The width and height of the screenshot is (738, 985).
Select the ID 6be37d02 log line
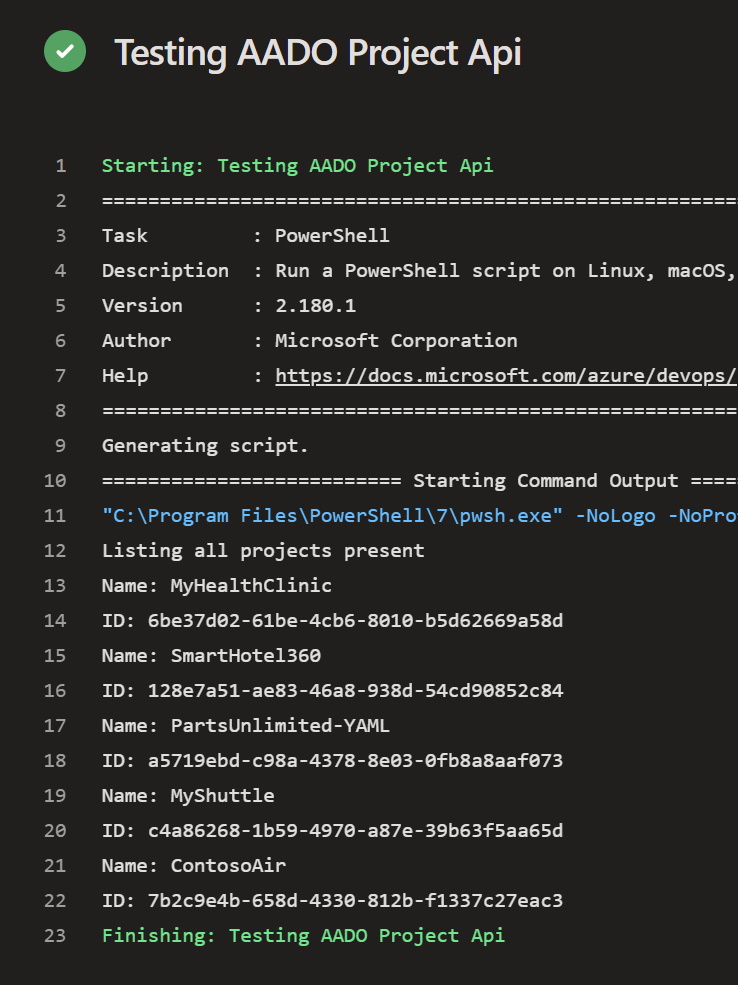(x=332, y=621)
